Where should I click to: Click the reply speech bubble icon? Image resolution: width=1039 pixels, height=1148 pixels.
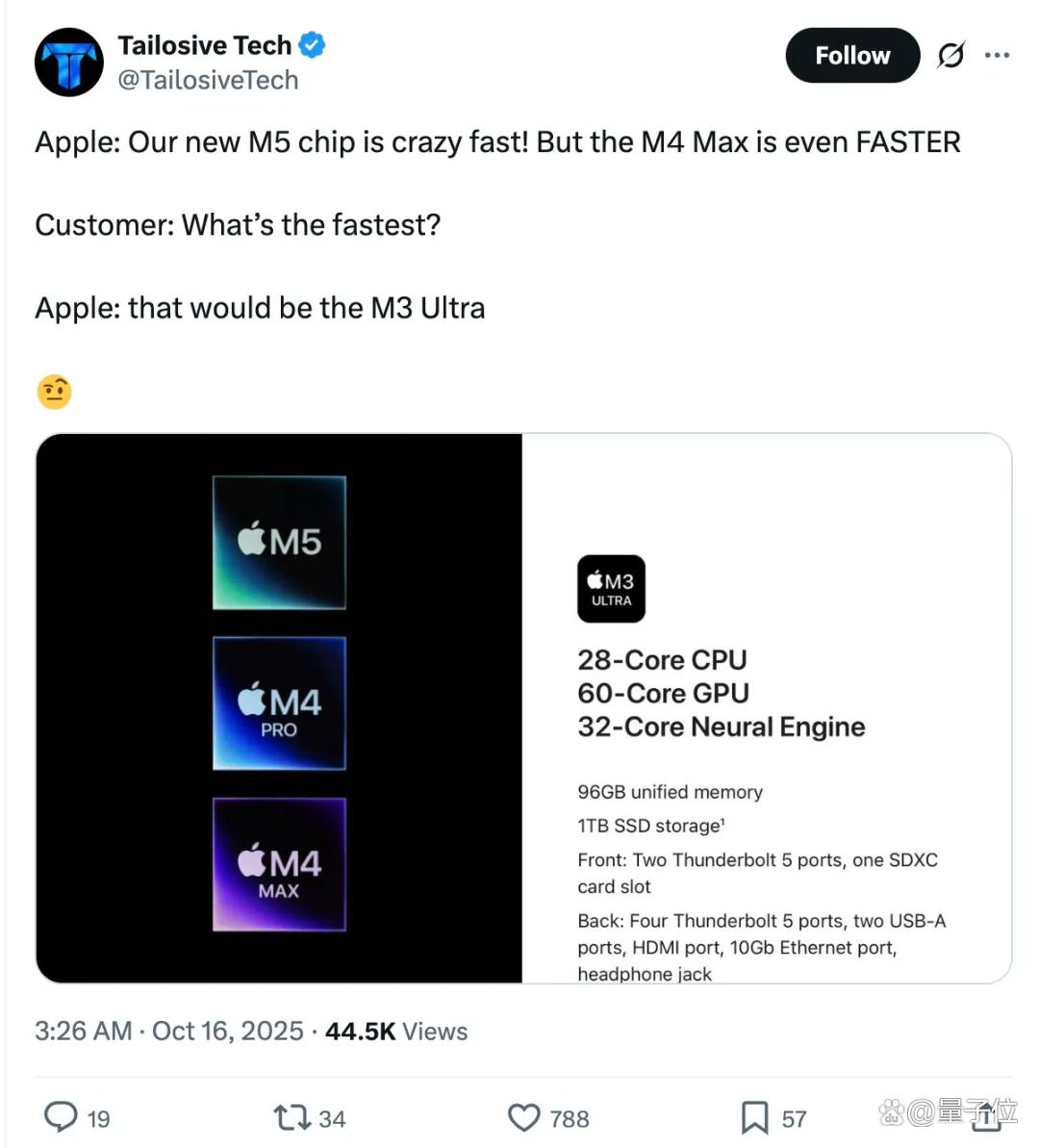(61, 1117)
